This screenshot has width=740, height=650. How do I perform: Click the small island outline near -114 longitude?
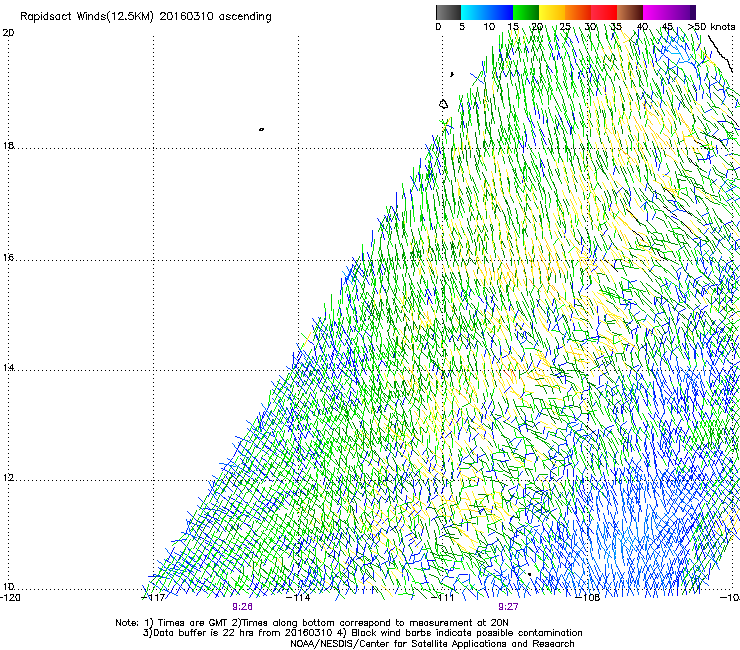click(261, 129)
